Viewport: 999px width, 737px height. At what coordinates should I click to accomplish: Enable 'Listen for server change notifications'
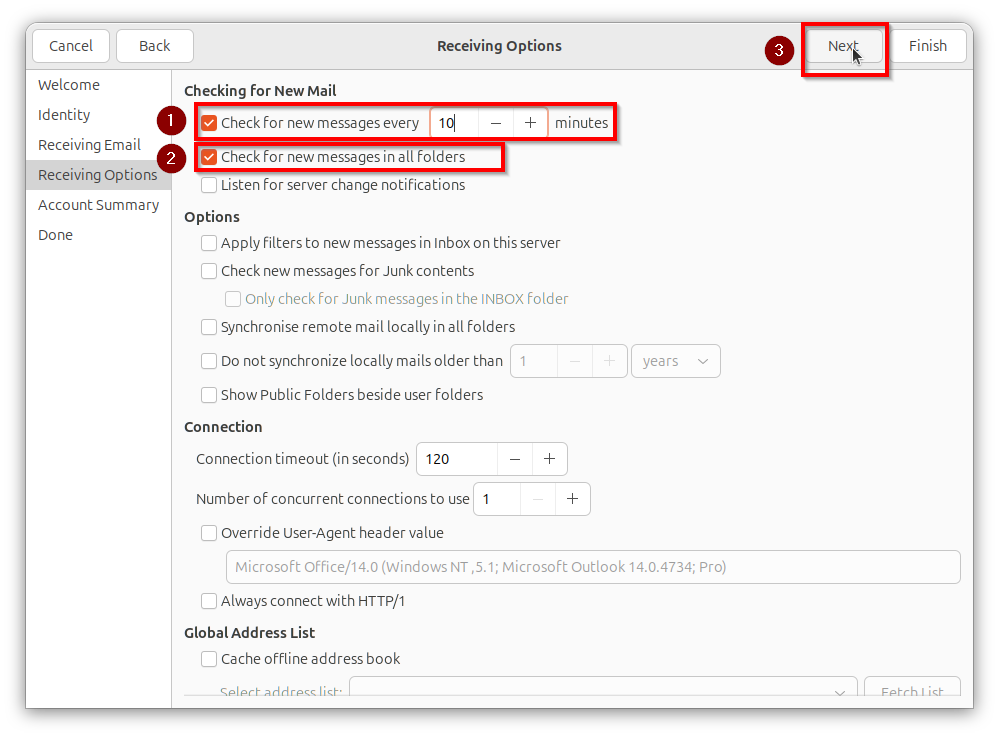coord(209,184)
